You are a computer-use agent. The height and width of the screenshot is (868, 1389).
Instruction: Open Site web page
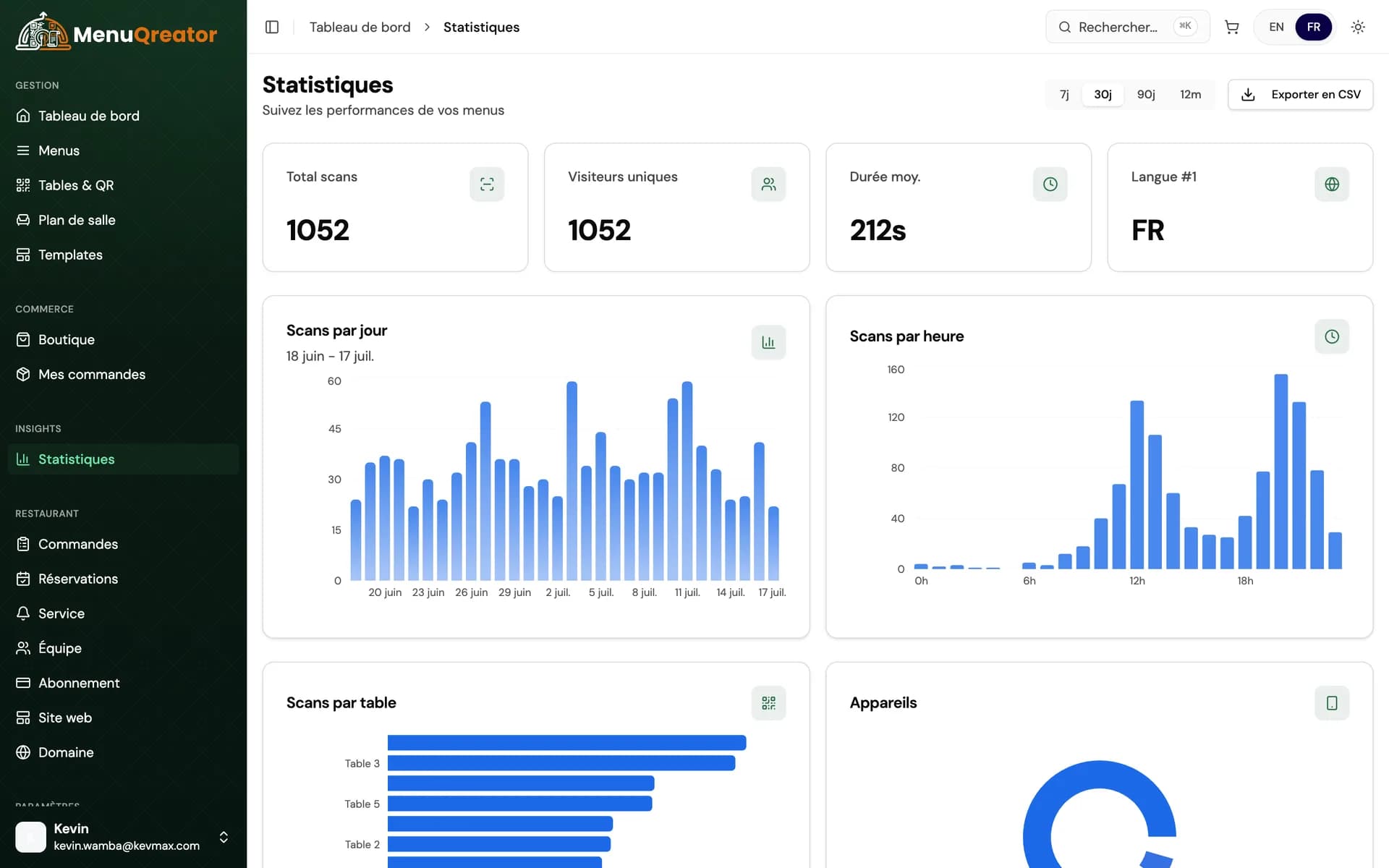(123, 718)
